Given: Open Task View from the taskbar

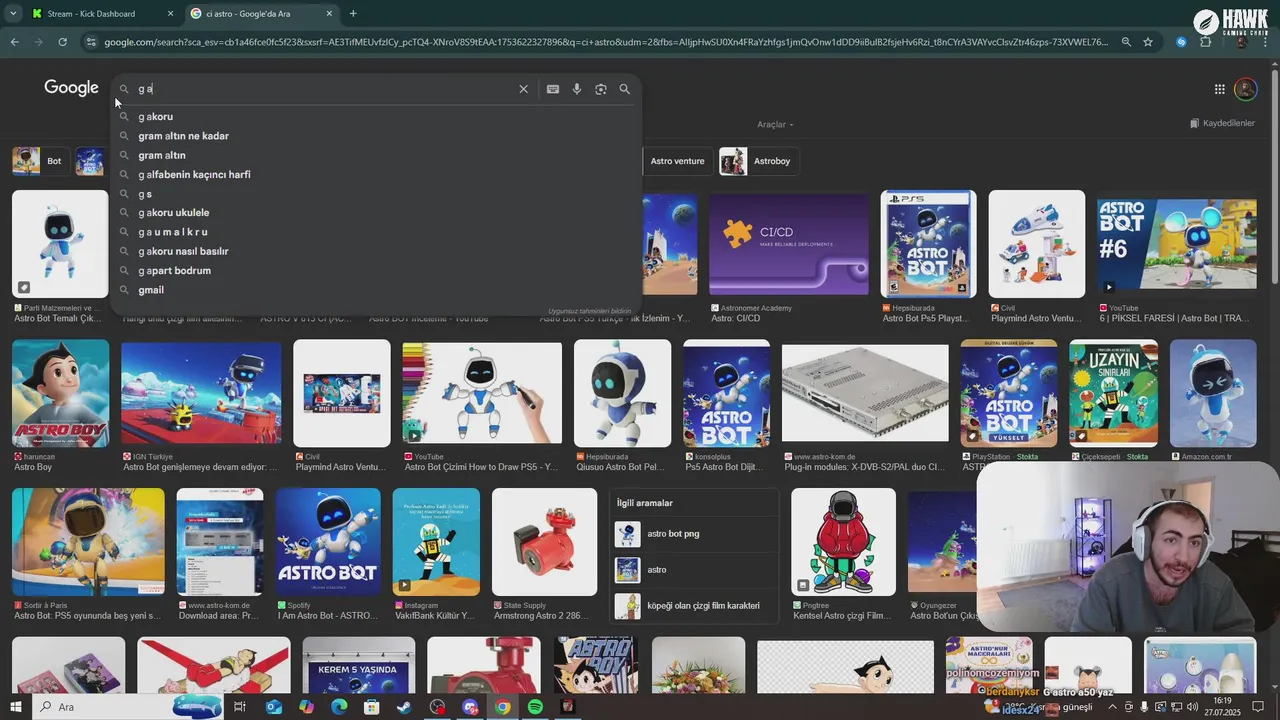Looking at the screenshot, I should click(x=240, y=707).
